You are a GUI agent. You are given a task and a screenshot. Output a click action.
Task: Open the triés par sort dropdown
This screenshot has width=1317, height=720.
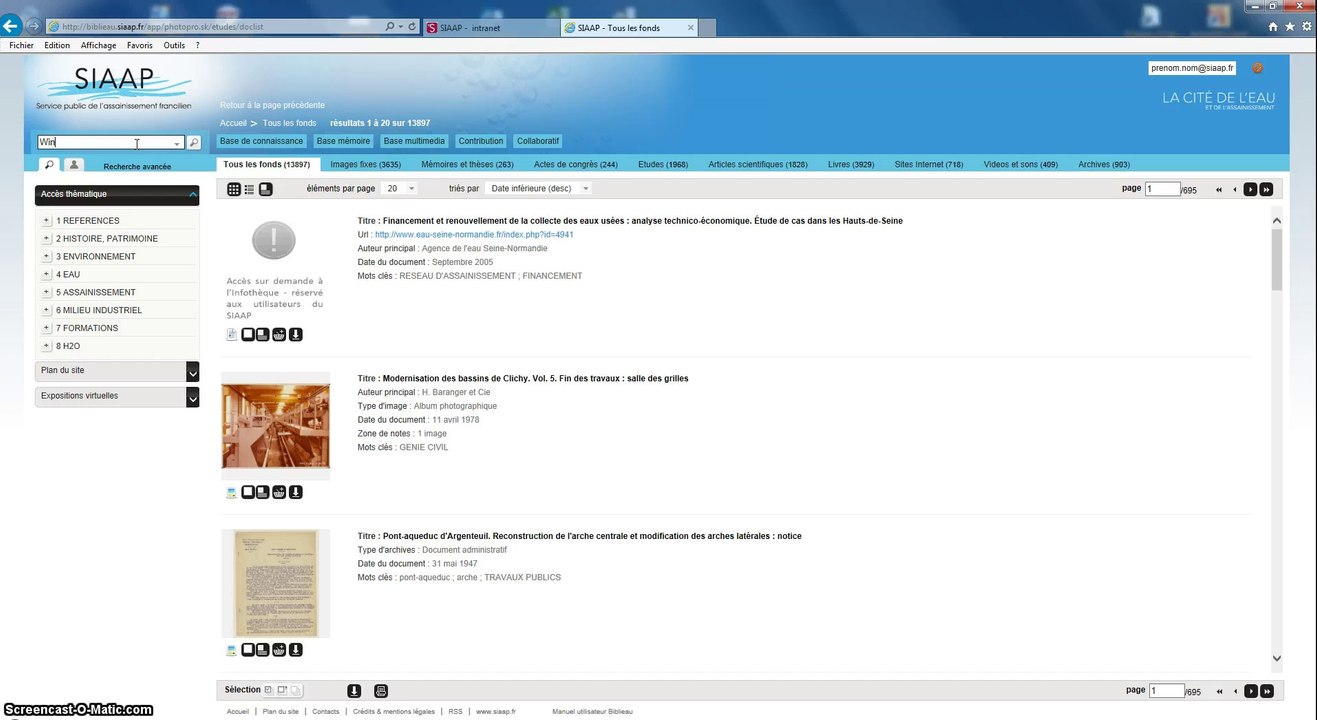(538, 188)
